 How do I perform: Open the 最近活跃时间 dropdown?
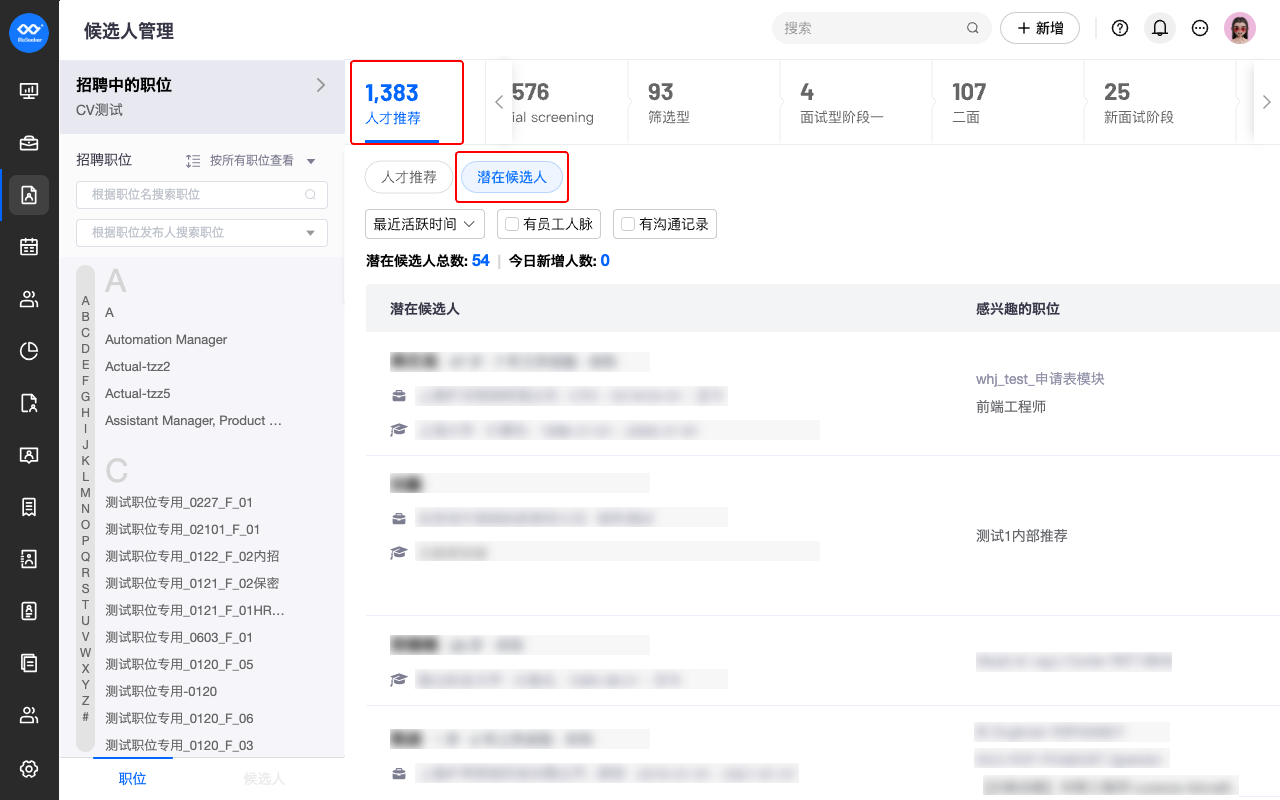(425, 224)
